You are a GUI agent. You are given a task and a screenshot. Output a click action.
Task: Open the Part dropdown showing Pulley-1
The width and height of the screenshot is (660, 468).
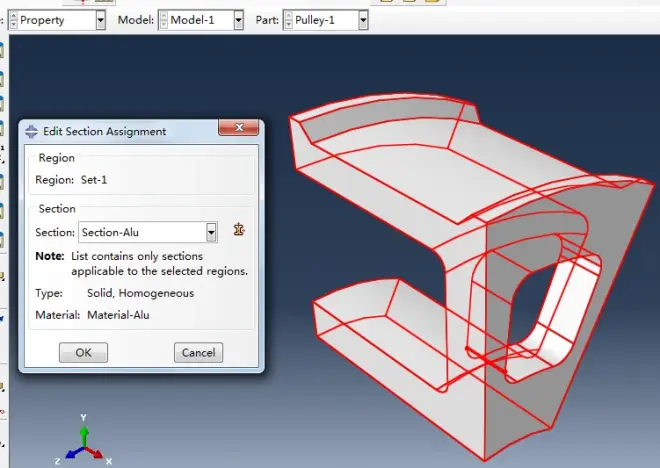click(x=363, y=20)
